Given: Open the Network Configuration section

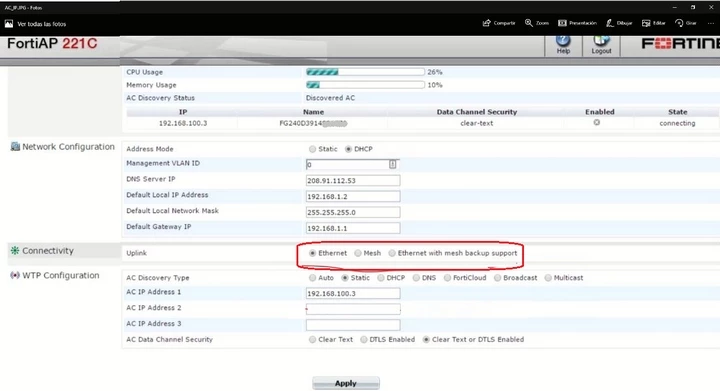Looking at the screenshot, I should (68, 147).
